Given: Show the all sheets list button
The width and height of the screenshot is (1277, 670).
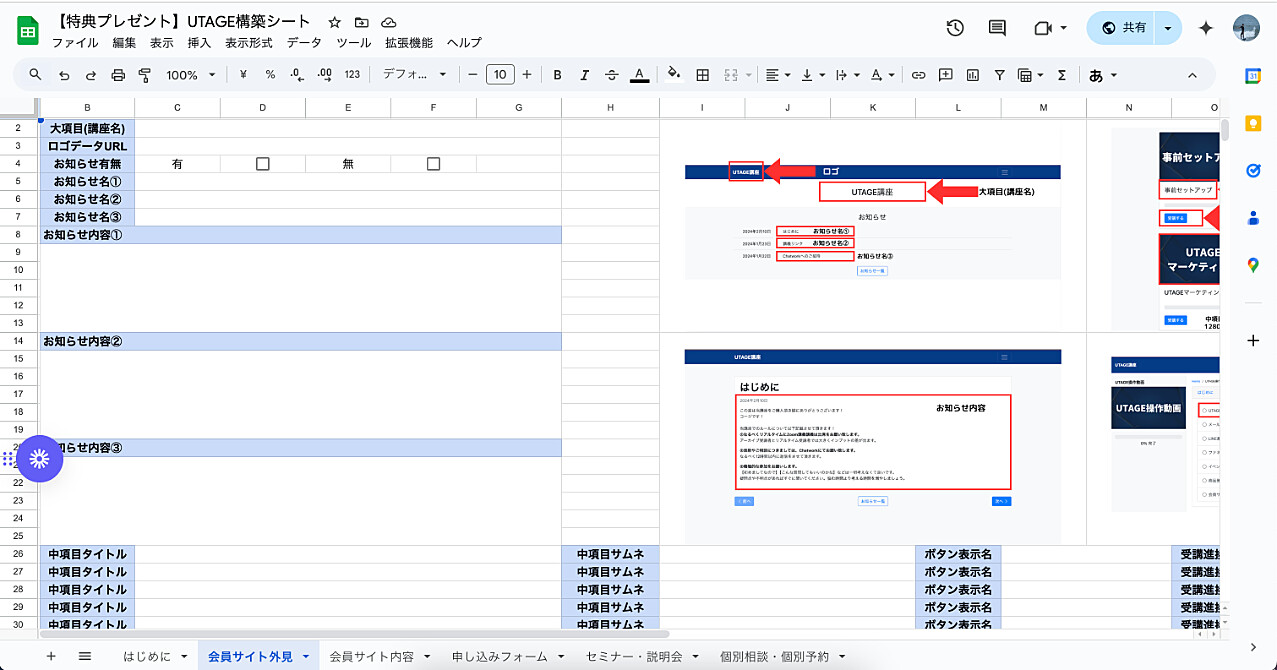Looking at the screenshot, I should coord(85,656).
